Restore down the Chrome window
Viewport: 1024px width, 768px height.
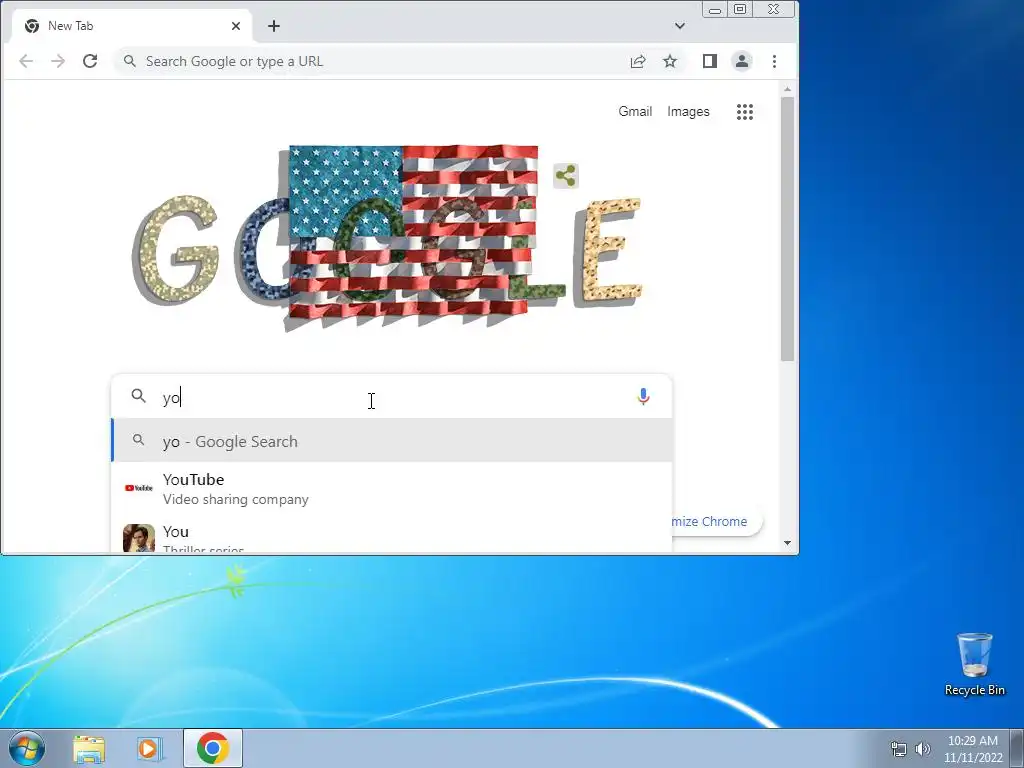pyautogui.click(x=740, y=9)
